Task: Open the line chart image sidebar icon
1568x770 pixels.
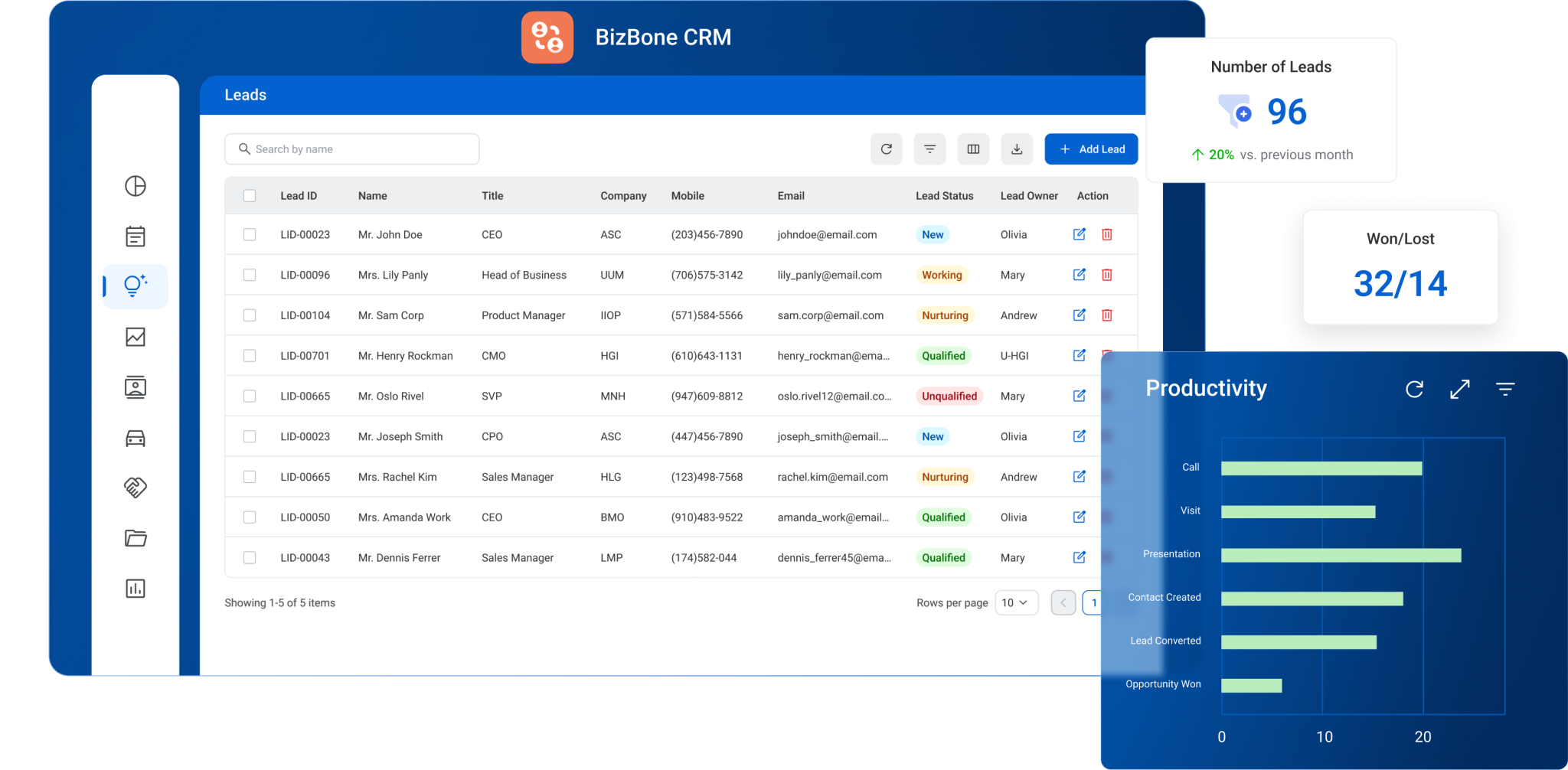Action: pyautogui.click(x=136, y=337)
